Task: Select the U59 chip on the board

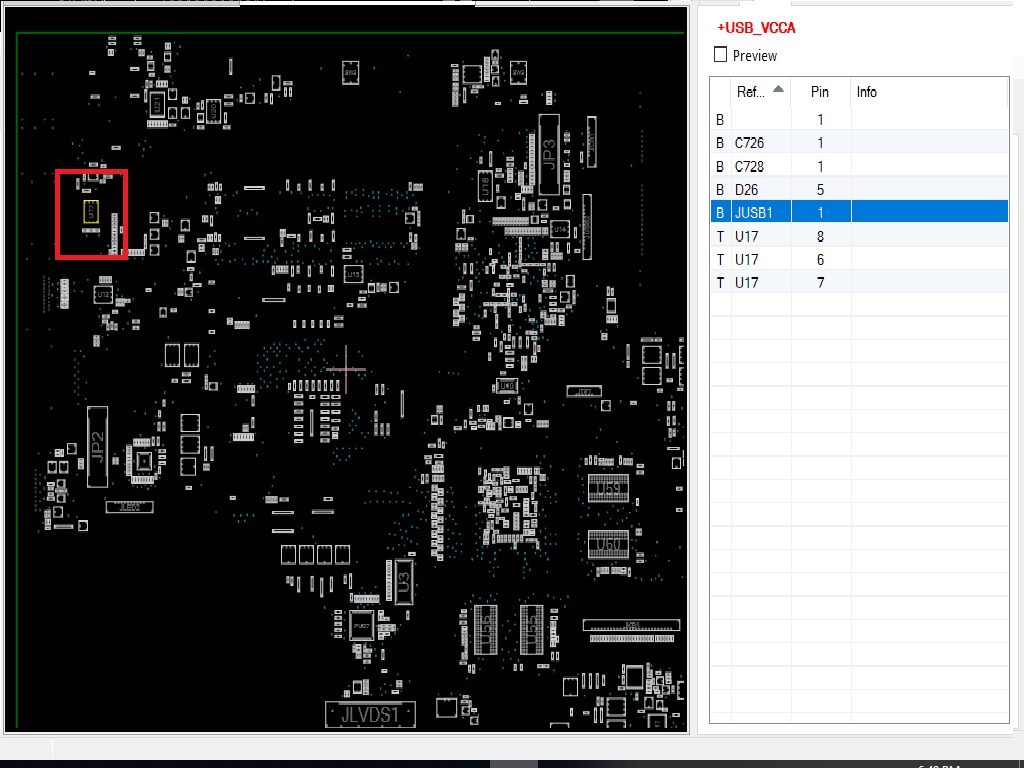Action: click(x=608, y=488)
